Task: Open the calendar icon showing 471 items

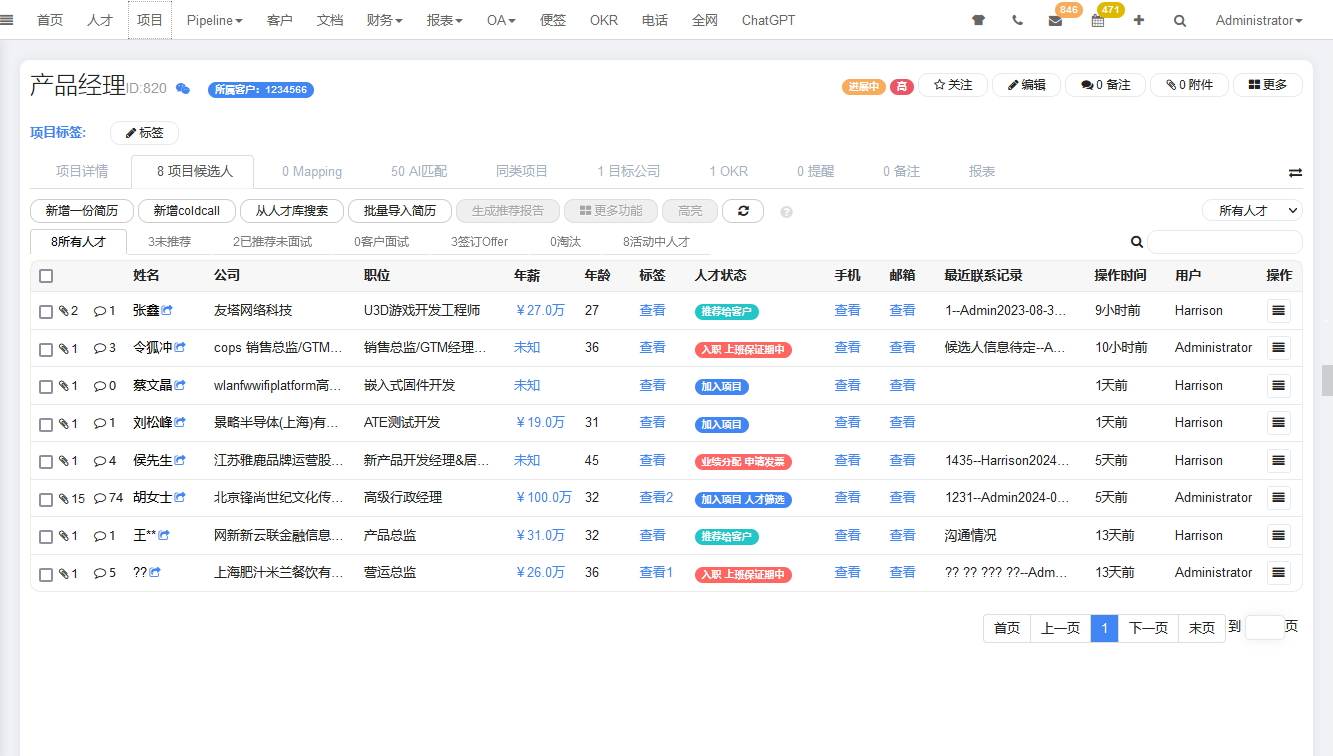Action: coord(1096,20)
